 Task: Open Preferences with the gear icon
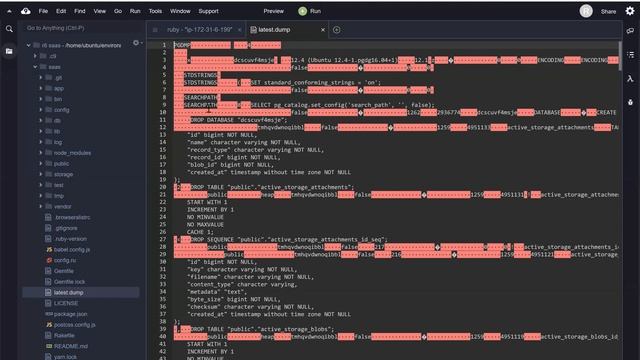(x=630, y=11)
